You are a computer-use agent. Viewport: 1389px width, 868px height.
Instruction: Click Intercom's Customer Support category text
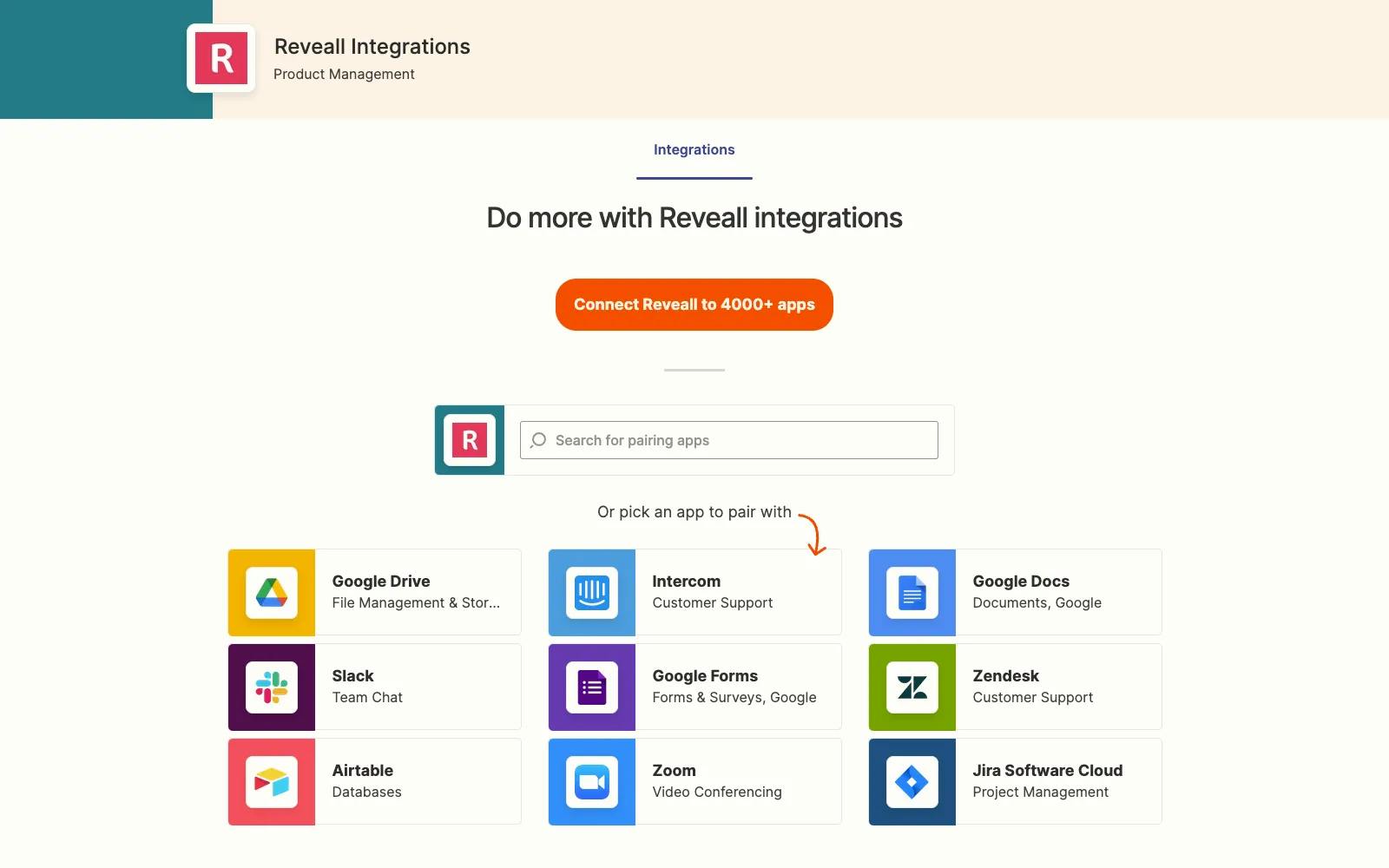713,603
